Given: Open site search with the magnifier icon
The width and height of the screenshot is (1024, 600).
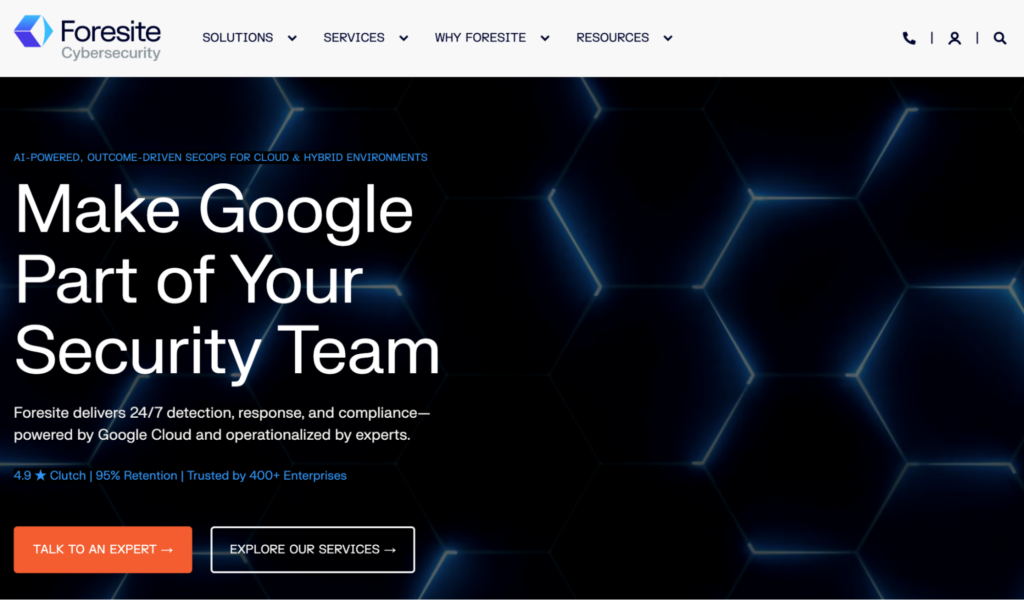Looking at the screenshot, I should click(999, 37).
